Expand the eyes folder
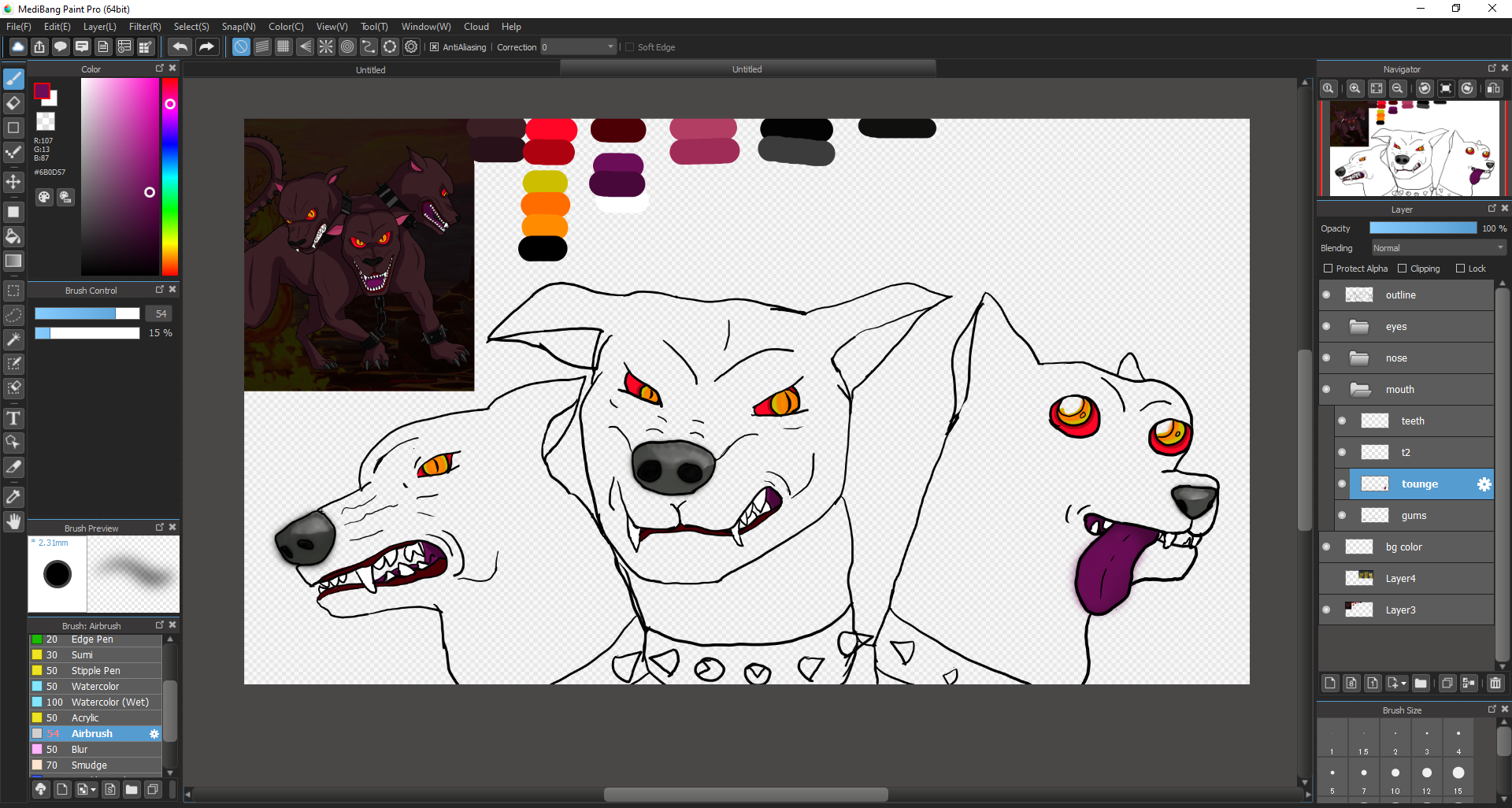The width and height of the screenshot is (1512, 808). [1359, 327]
